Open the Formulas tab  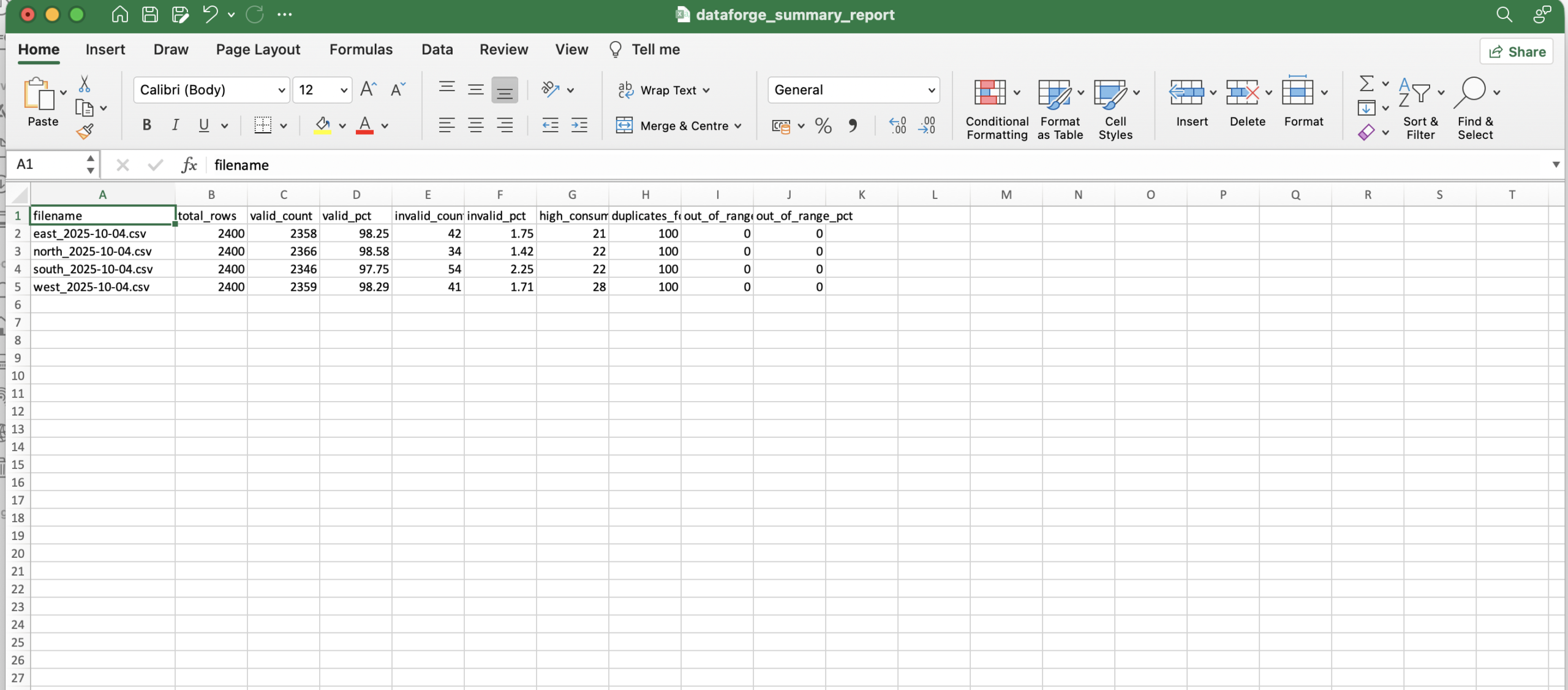(x=361, y=50)
